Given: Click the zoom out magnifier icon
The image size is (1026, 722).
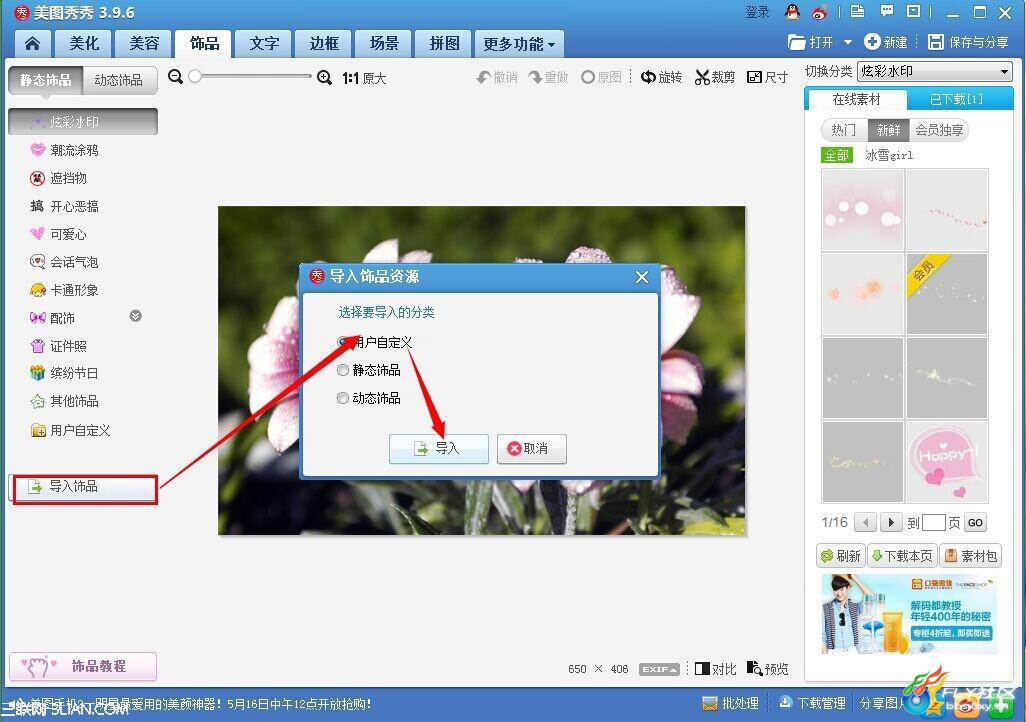Looking at the screenshot, I should point(175,77).
